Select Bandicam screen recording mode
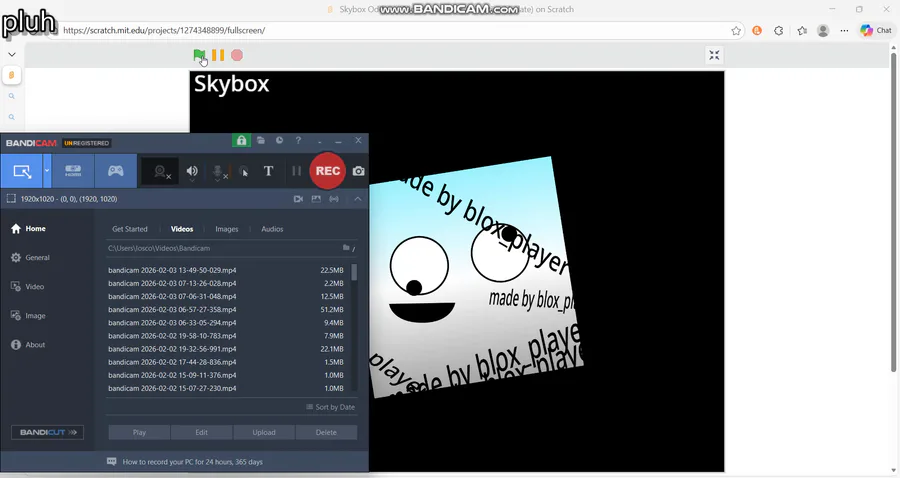The width and height of the screenshot is (900, 478). pyautogui.click(x=22, y=171)
